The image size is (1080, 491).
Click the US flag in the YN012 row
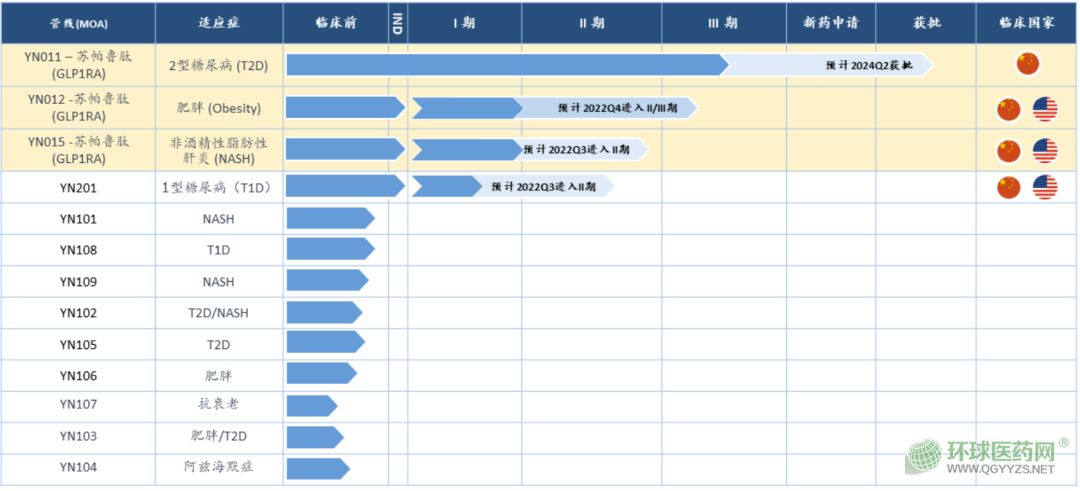click(1045, 109)
